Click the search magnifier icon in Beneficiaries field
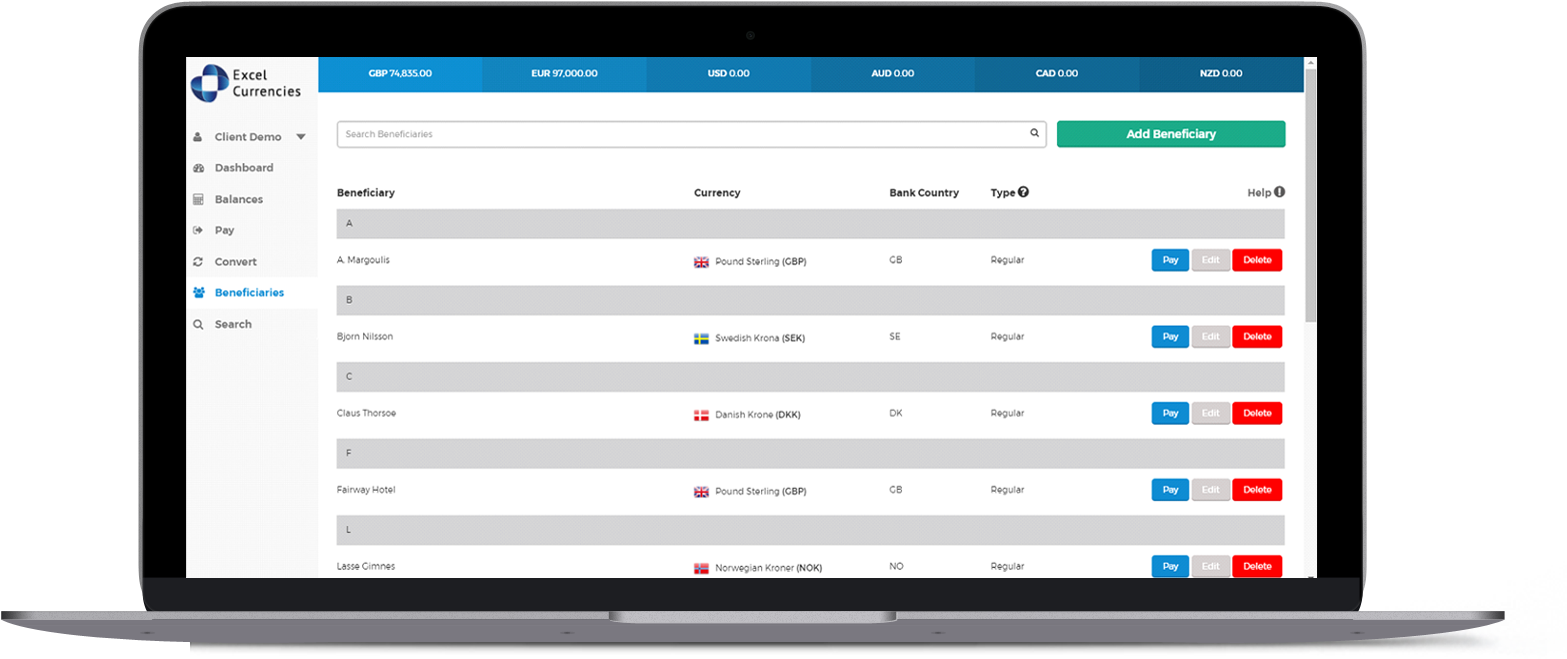This screenshot has height=659, width=1567. pos(1035,133)
